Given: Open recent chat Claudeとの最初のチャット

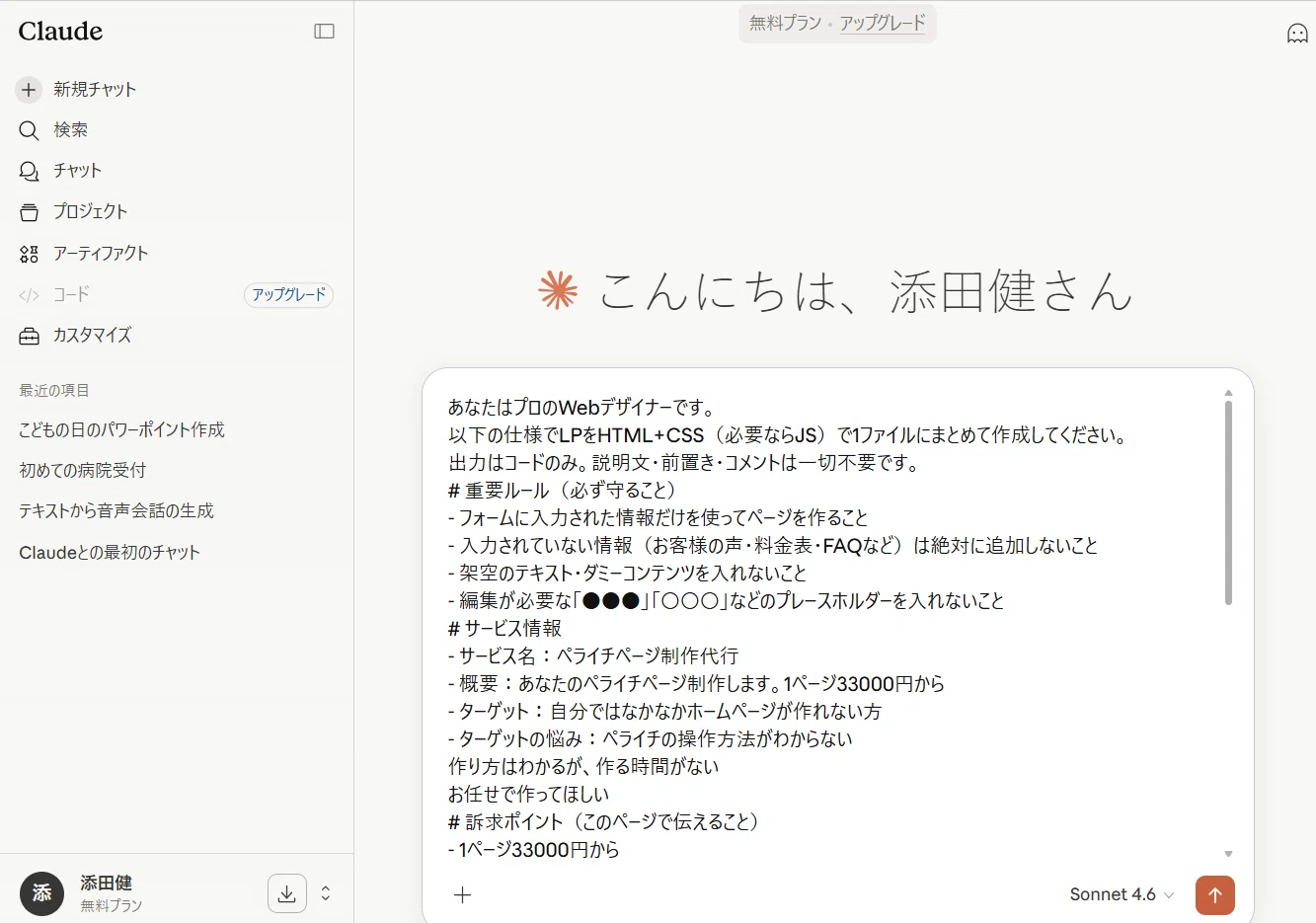Looking at the screenshot, I should coord(110,553).
